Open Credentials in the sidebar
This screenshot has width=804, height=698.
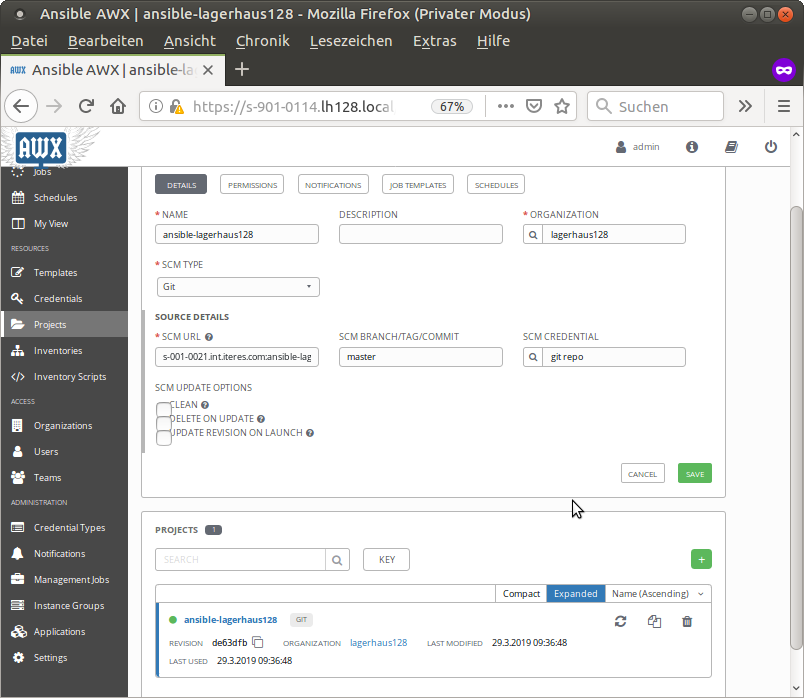tap(57, 298)
